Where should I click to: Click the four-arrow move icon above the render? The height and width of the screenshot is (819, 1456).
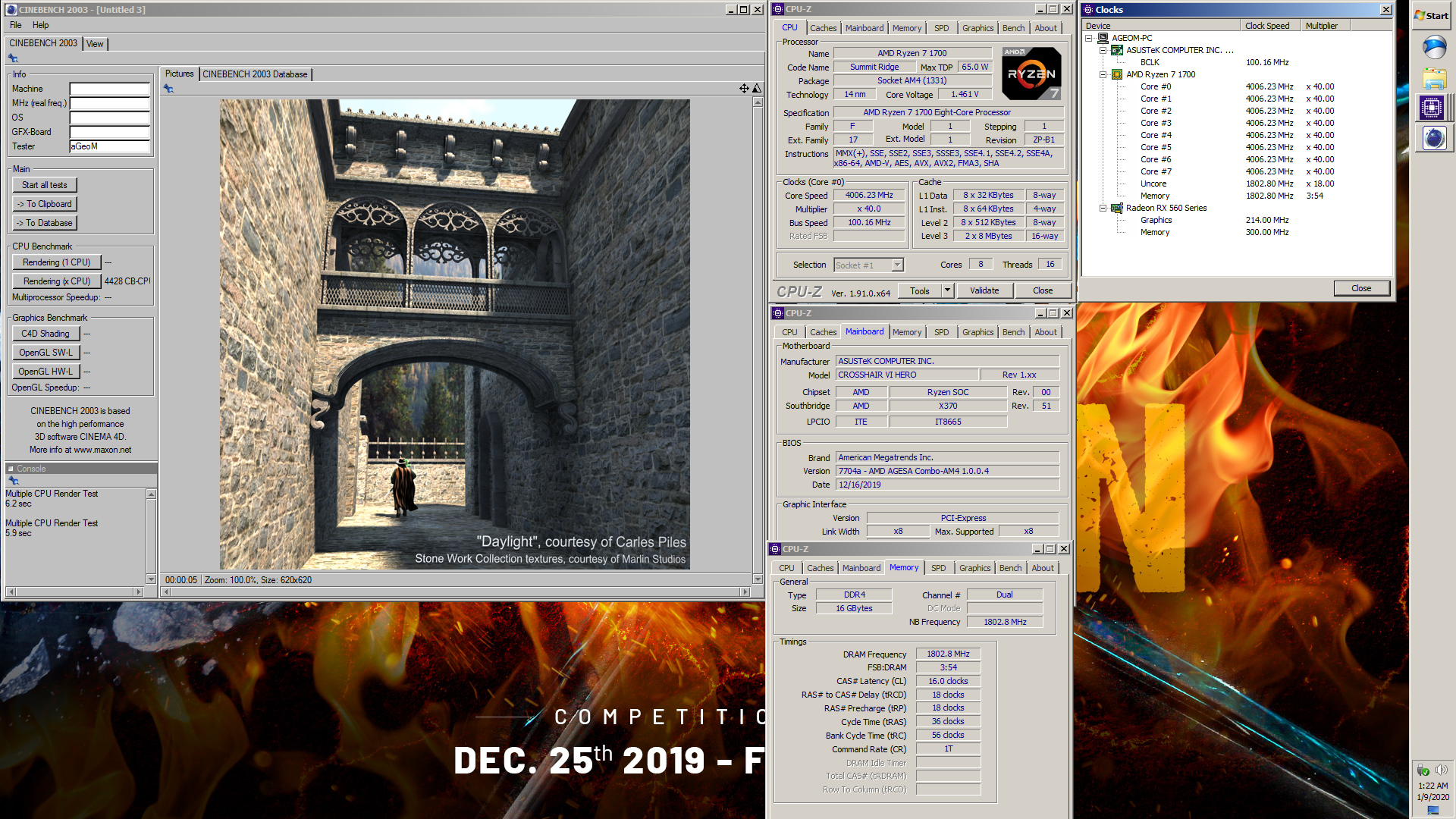[744, 89]
